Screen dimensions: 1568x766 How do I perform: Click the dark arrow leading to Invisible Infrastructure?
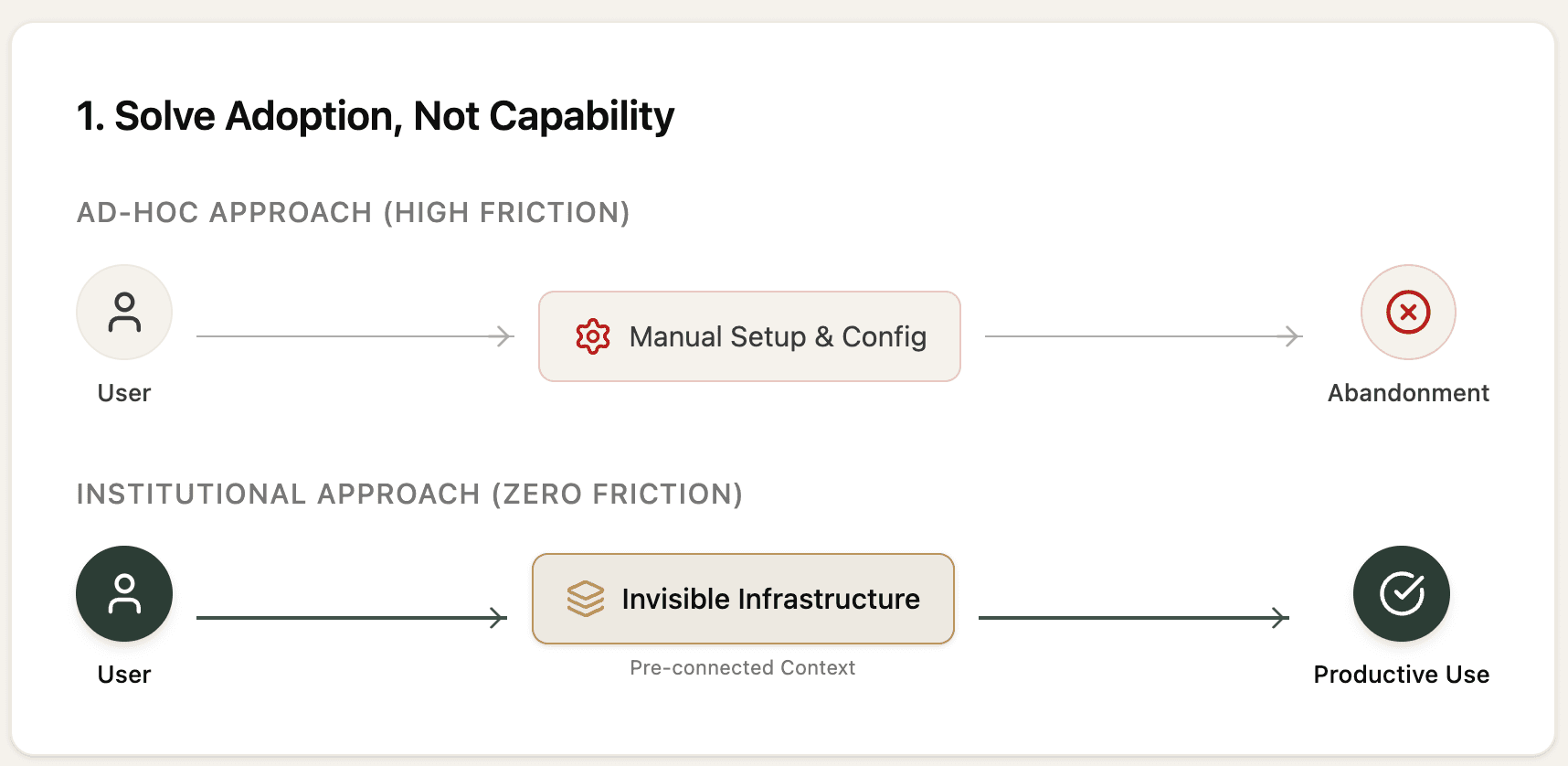pos(351,618)
